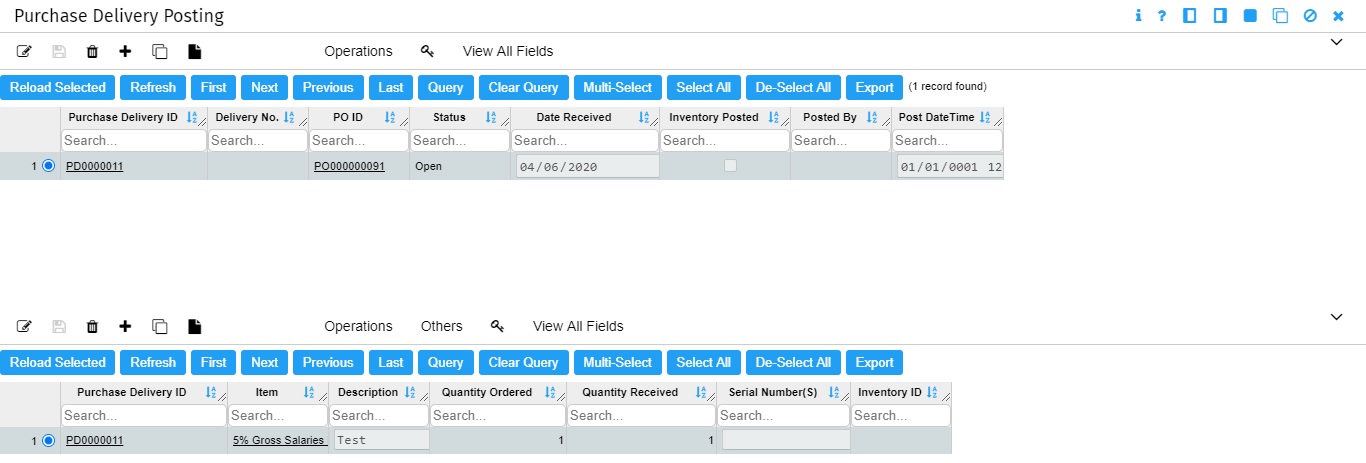Toggle the Inventory Posted checkbox

pyautogui.click(x=730, y=166)
